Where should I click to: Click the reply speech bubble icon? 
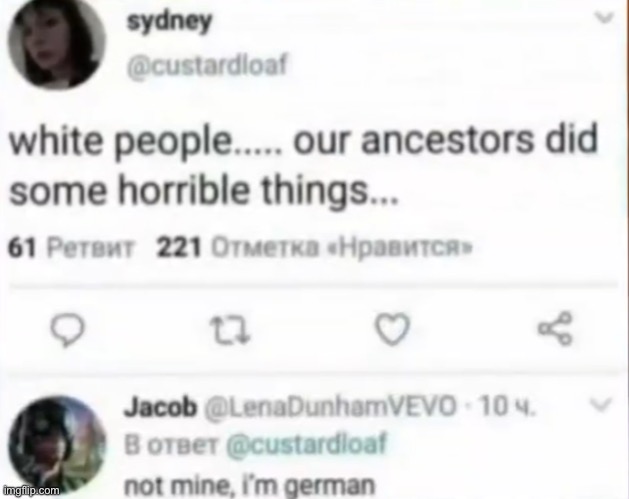[67, 331]
